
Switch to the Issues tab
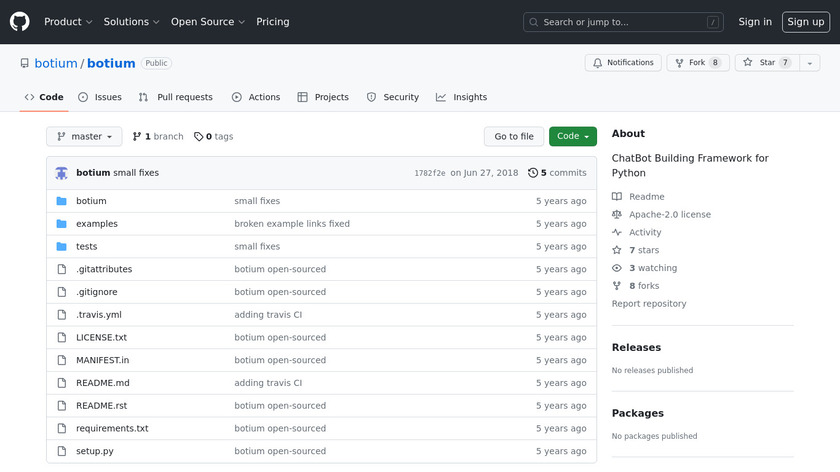click(100, 97)
